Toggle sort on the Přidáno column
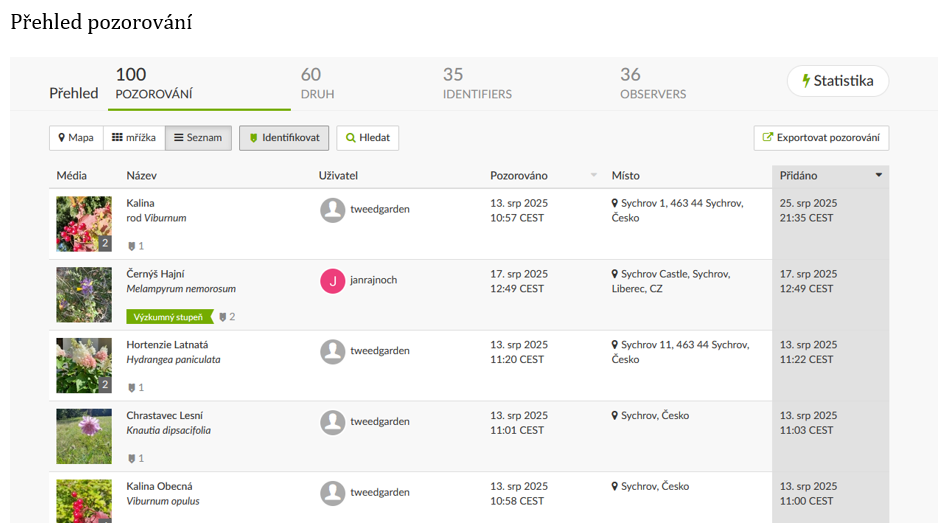Viewport: 938px width, 532px height. (x=879, y=176)
